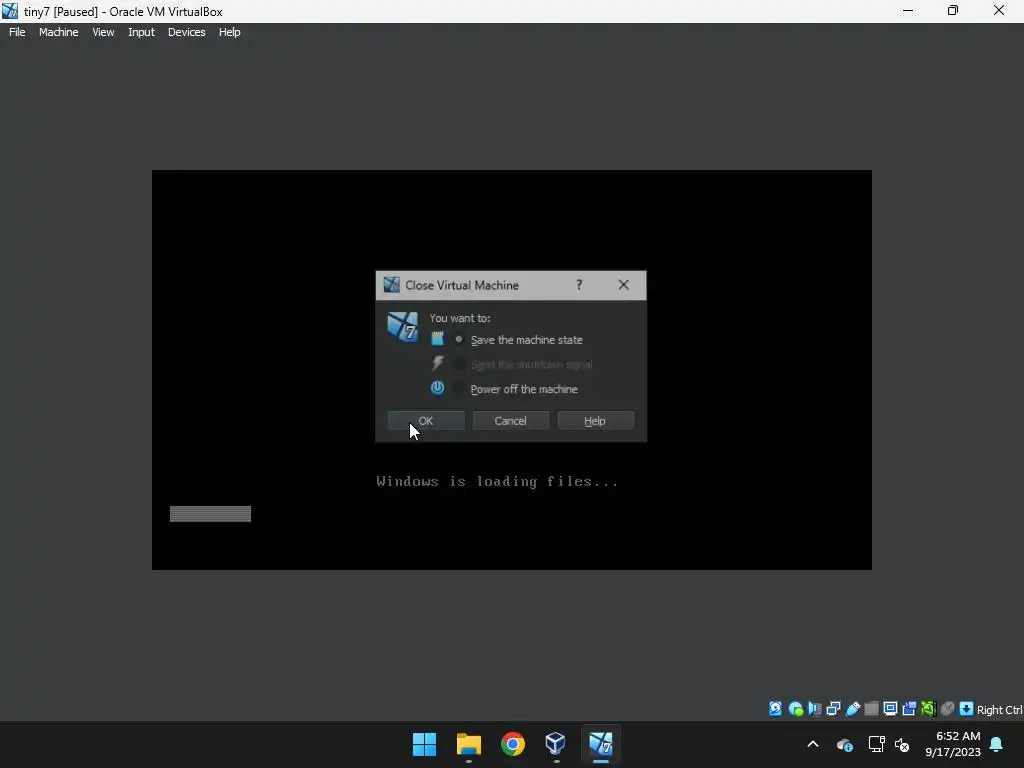This screenshot has width=1024, height=768.
Task: Click the green CPU virtualization indicator
Action: point(928,709)
